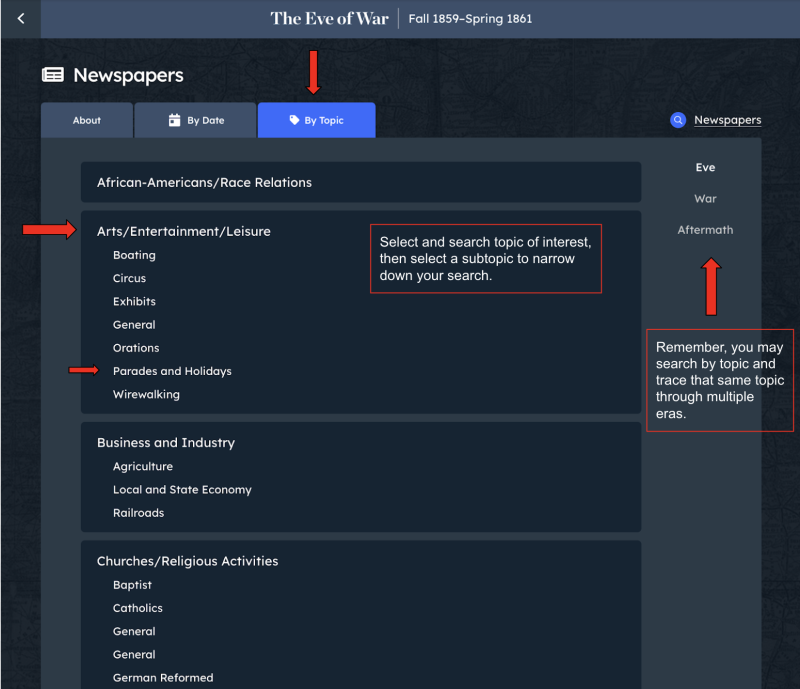
Task: Click the back arrow icon
Action: click(21, 19)
